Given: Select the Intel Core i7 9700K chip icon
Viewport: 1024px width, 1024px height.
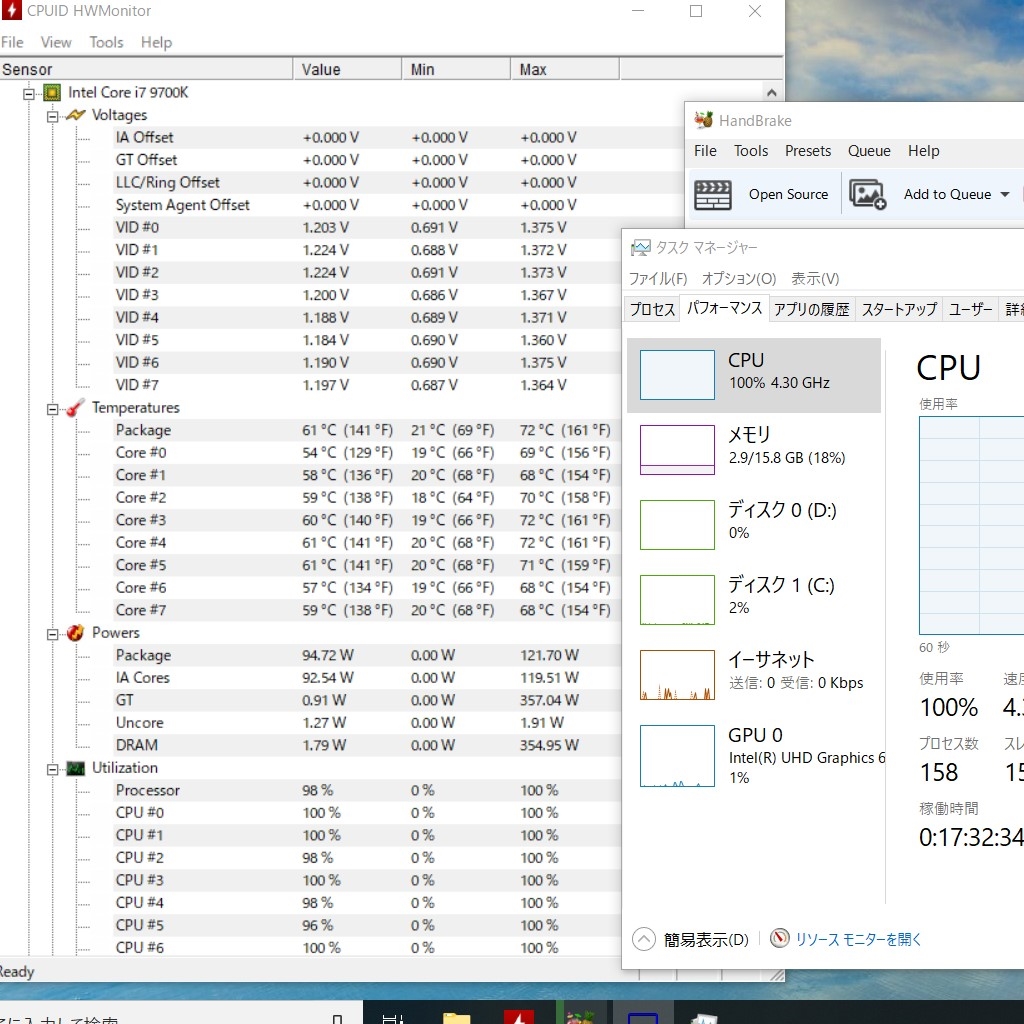Looking at the screenshot, I should pyautogui.click(x=52, y=93).
